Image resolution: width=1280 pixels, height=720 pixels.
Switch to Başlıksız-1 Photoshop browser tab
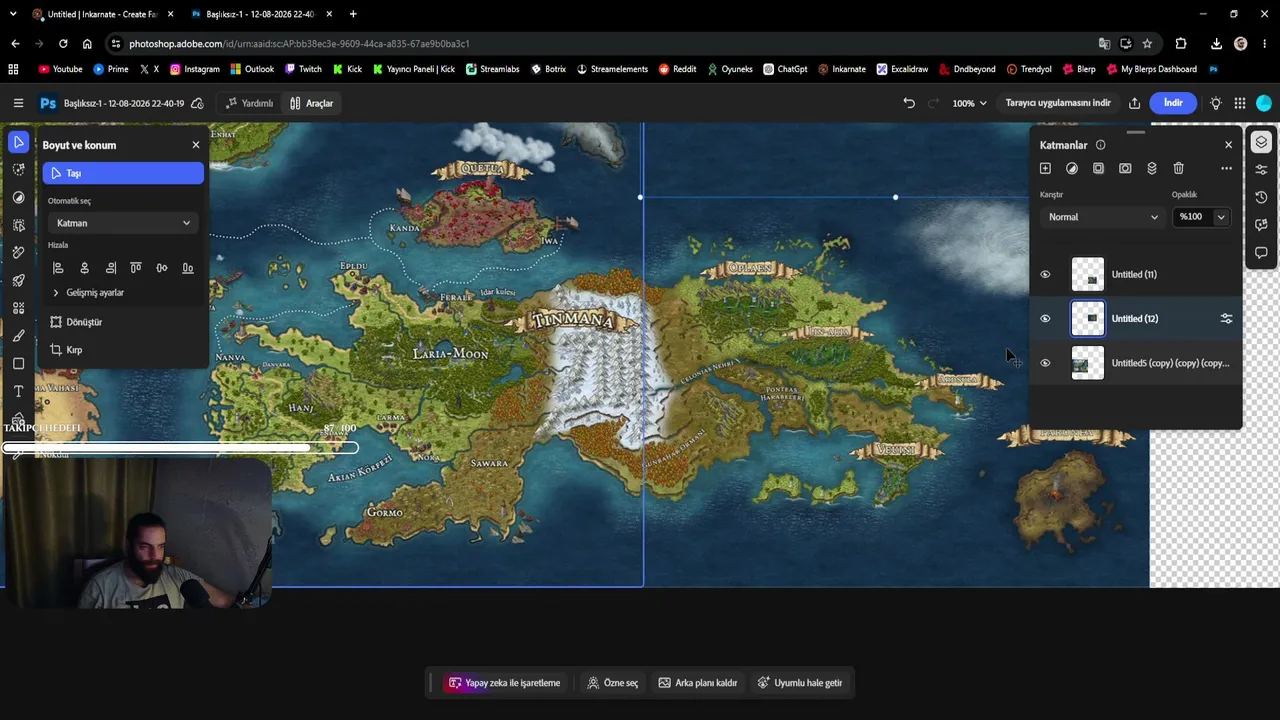[x=262, y=14]
